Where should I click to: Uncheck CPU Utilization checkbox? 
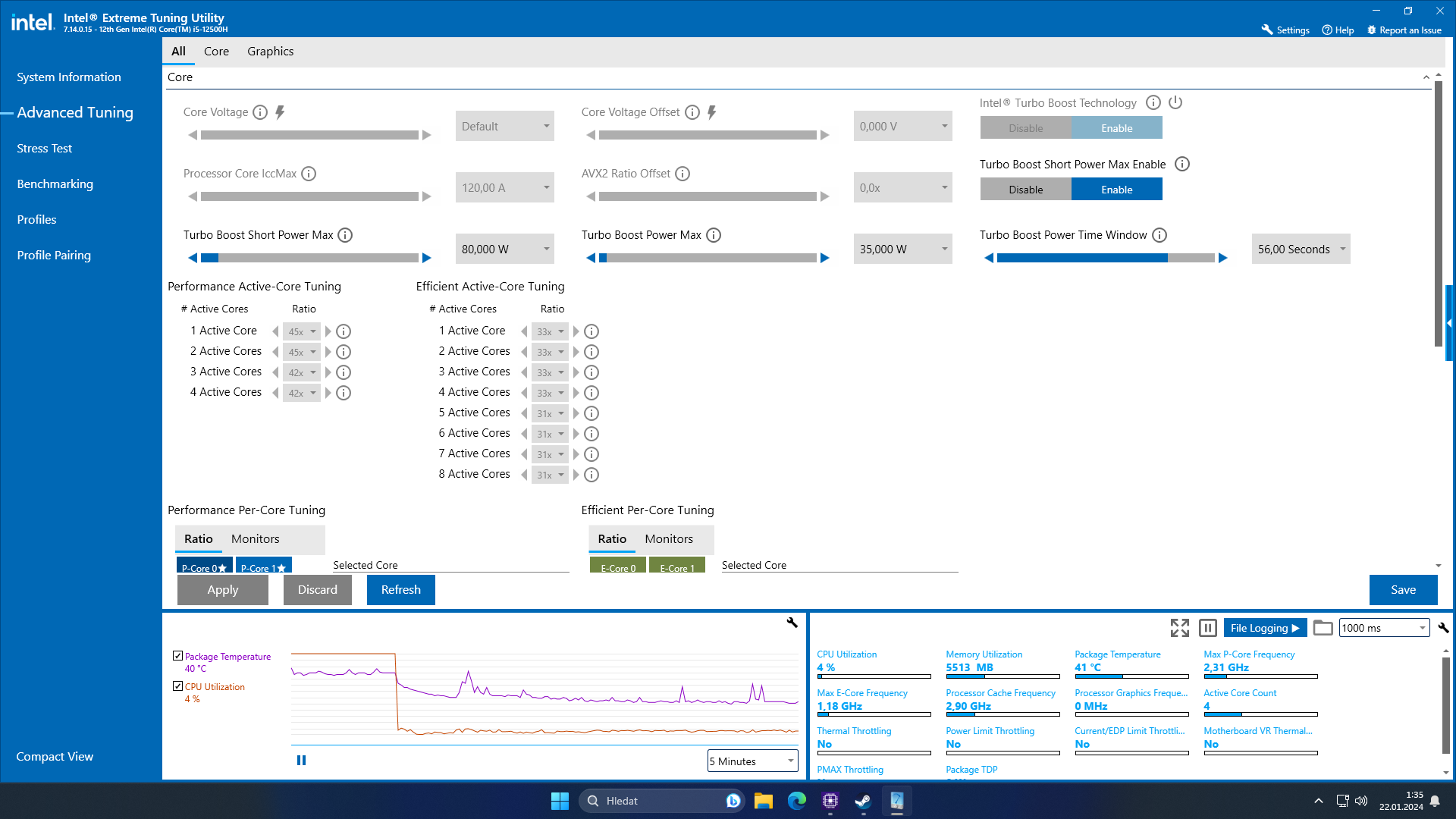(177, 686)
